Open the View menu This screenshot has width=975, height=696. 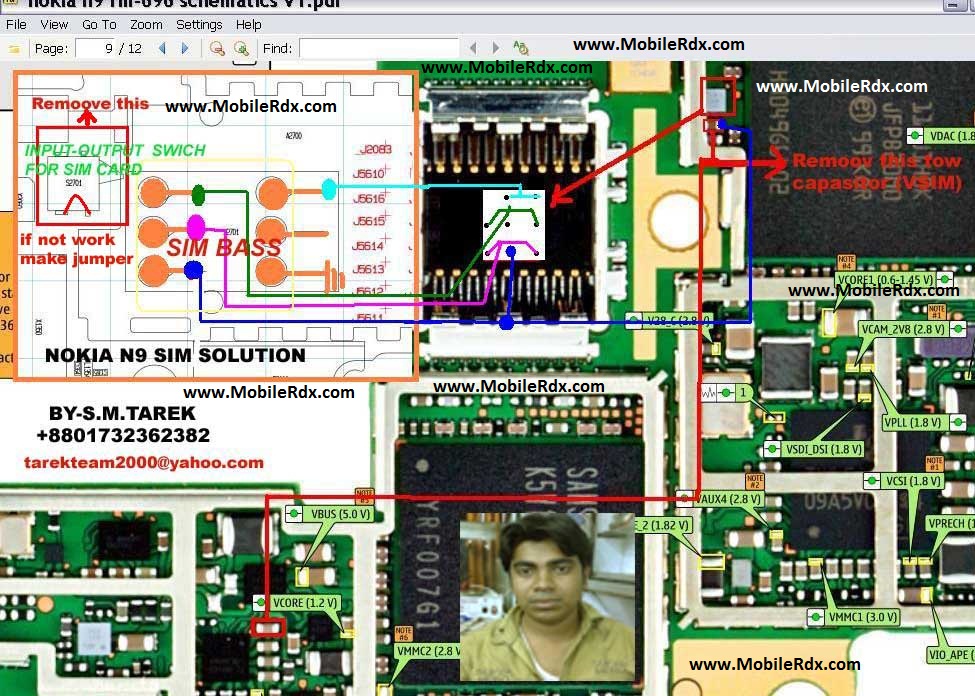[x=54, y=25]
